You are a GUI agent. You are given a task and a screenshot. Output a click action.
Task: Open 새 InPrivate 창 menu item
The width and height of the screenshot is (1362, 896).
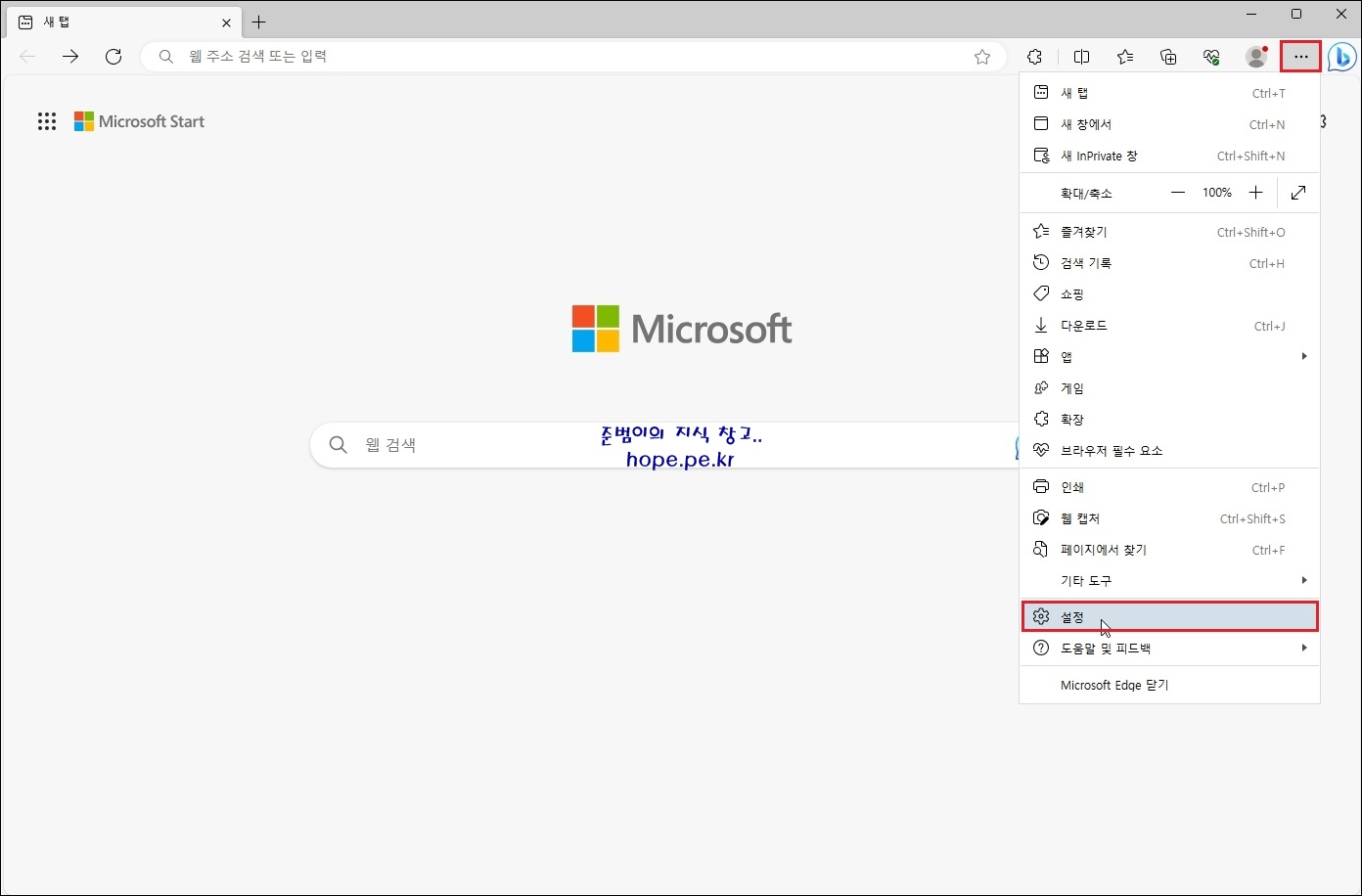coord(1169,156)
